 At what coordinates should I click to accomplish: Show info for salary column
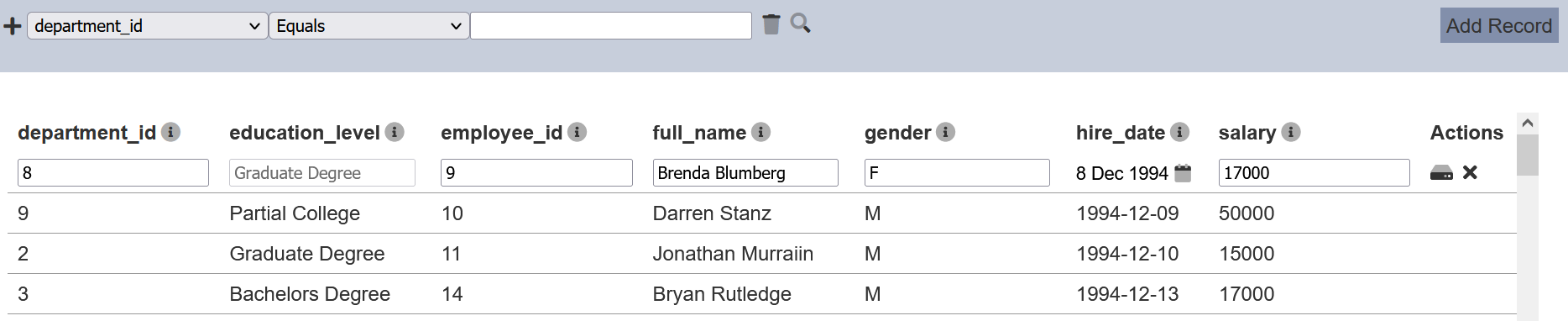pyautogui.click(x=1291, y=132)
